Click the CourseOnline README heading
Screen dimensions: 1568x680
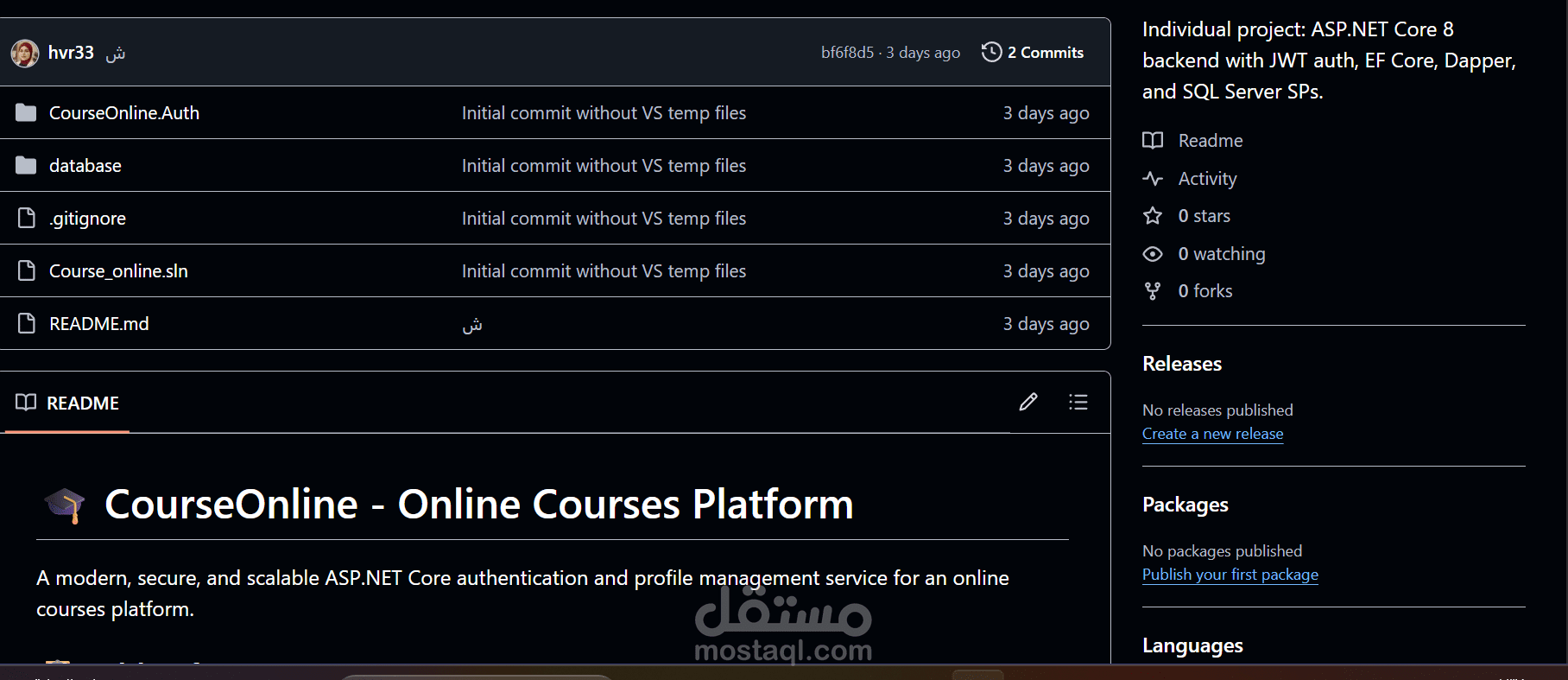point(479,505)
